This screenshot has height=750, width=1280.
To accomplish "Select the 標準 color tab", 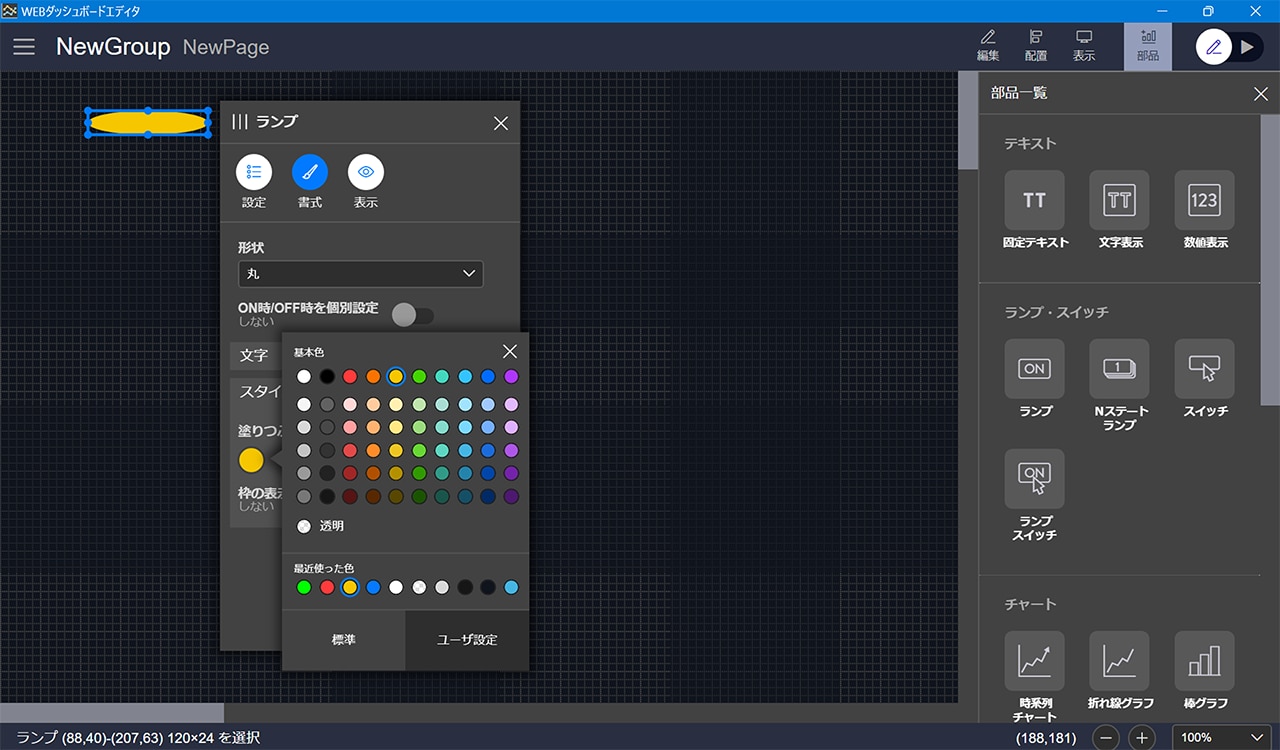I will [x=343, y=640].
